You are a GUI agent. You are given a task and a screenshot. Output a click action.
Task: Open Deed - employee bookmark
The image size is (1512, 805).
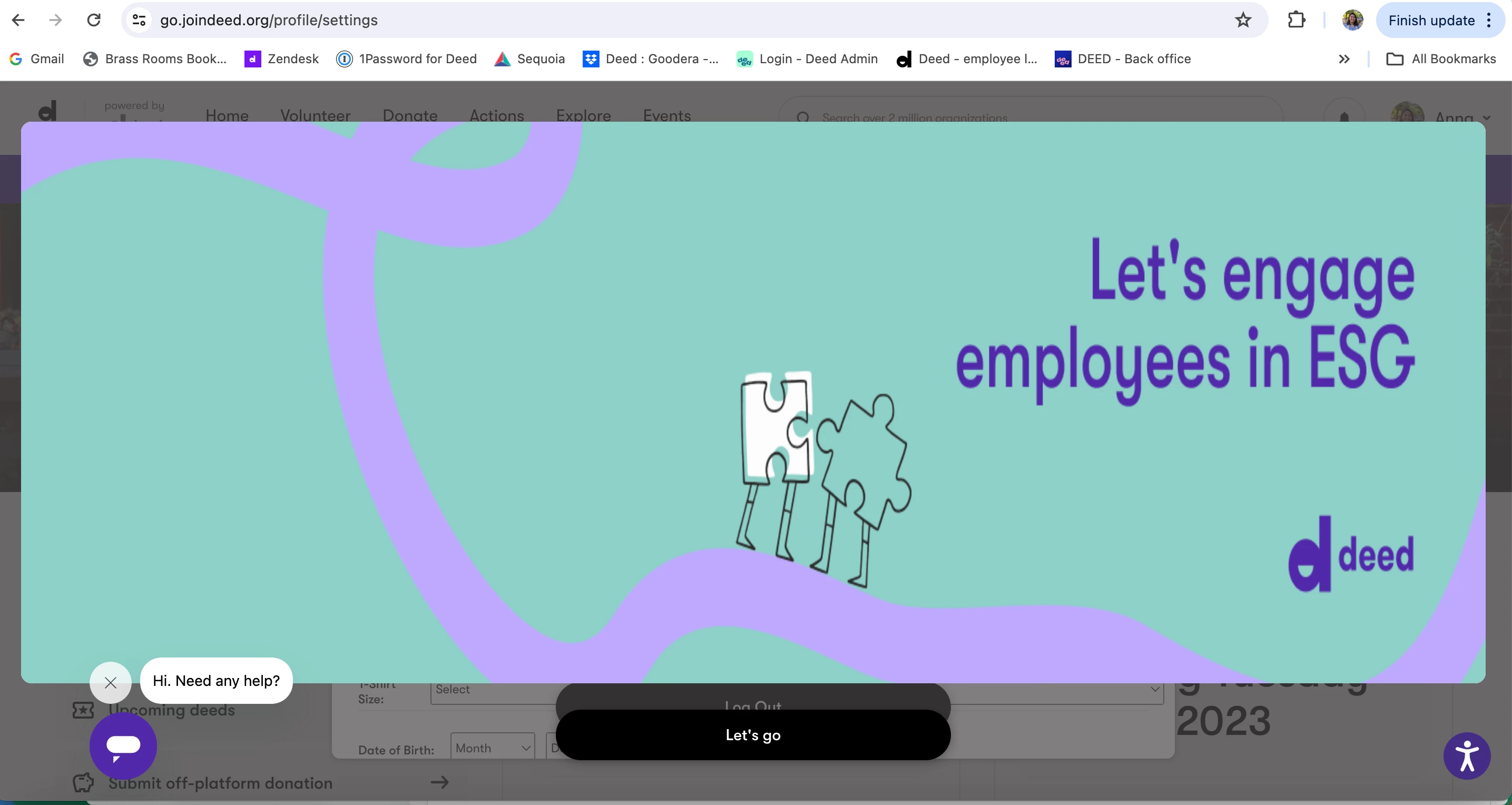[x=967, y=58]
